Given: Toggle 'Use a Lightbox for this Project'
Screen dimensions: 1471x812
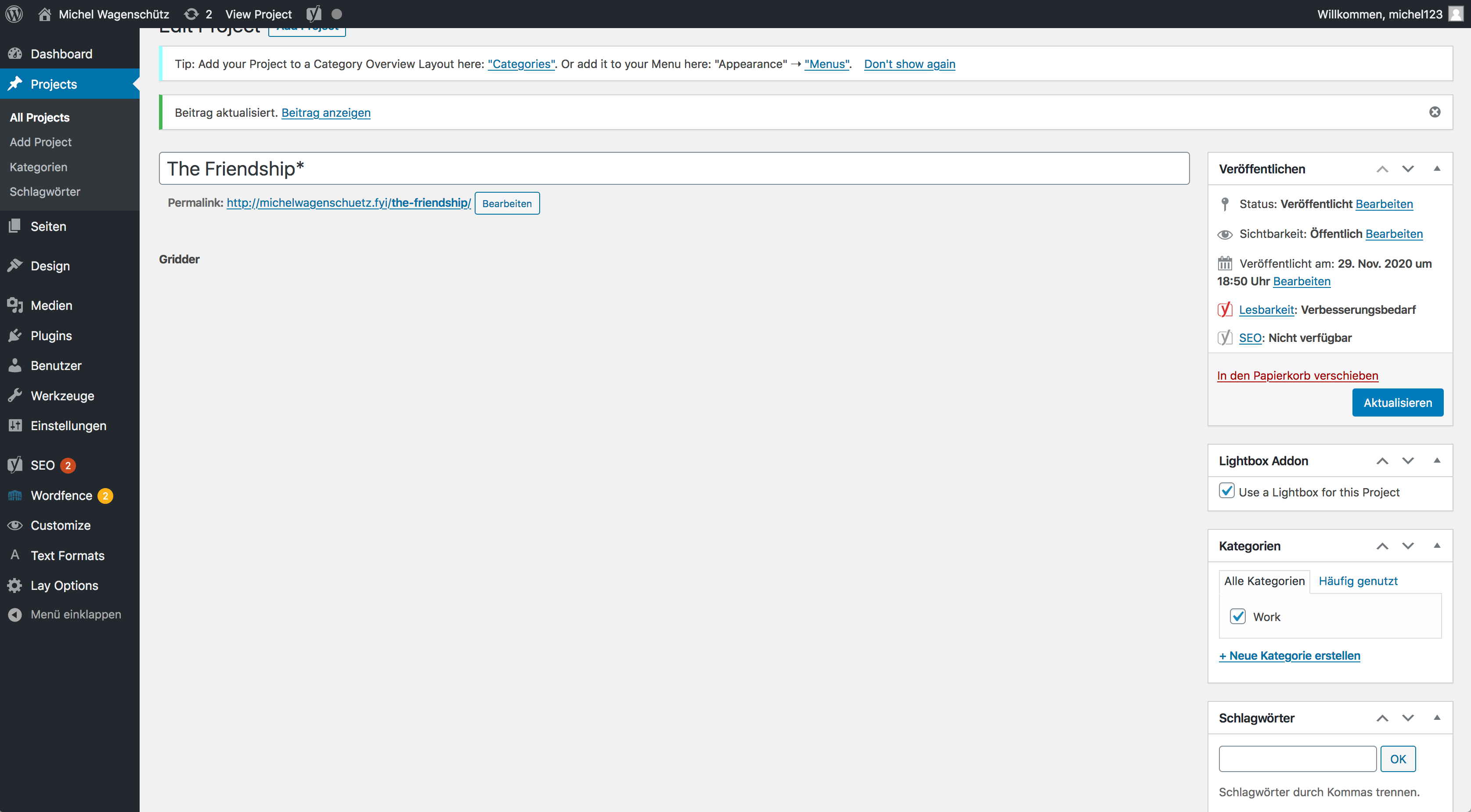Looking at the screenshot, I should click(1226, 491).
